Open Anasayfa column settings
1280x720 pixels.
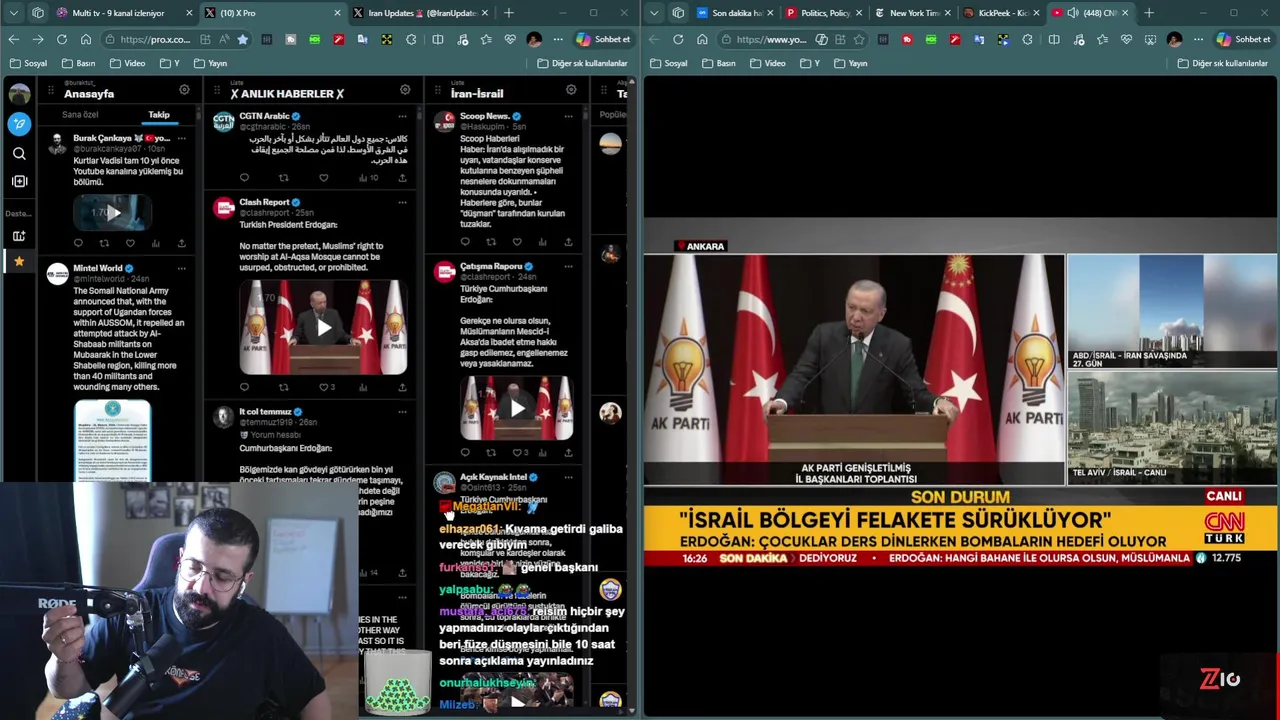coord(184,90)
